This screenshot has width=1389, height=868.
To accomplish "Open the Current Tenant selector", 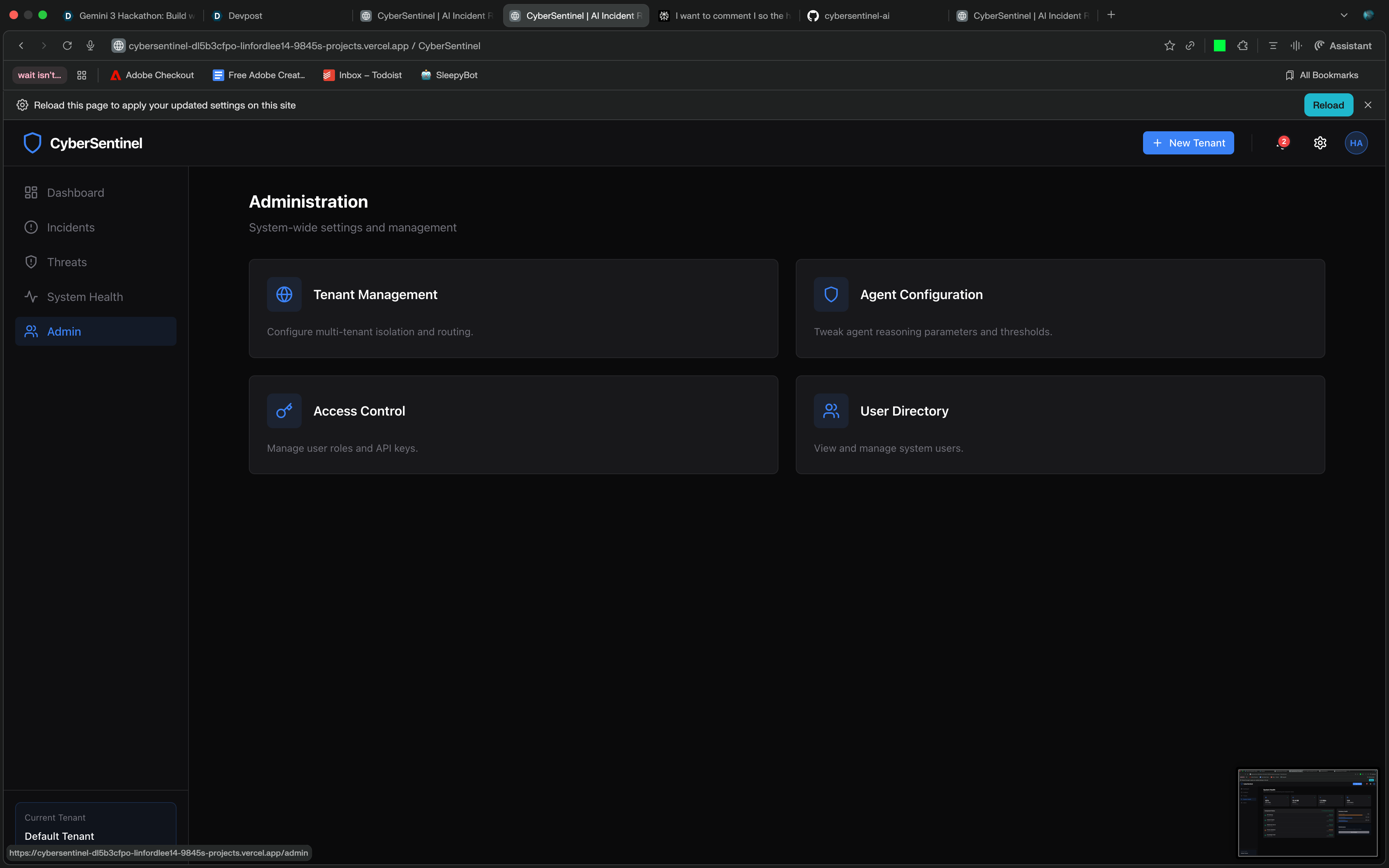I will (95, 827).
